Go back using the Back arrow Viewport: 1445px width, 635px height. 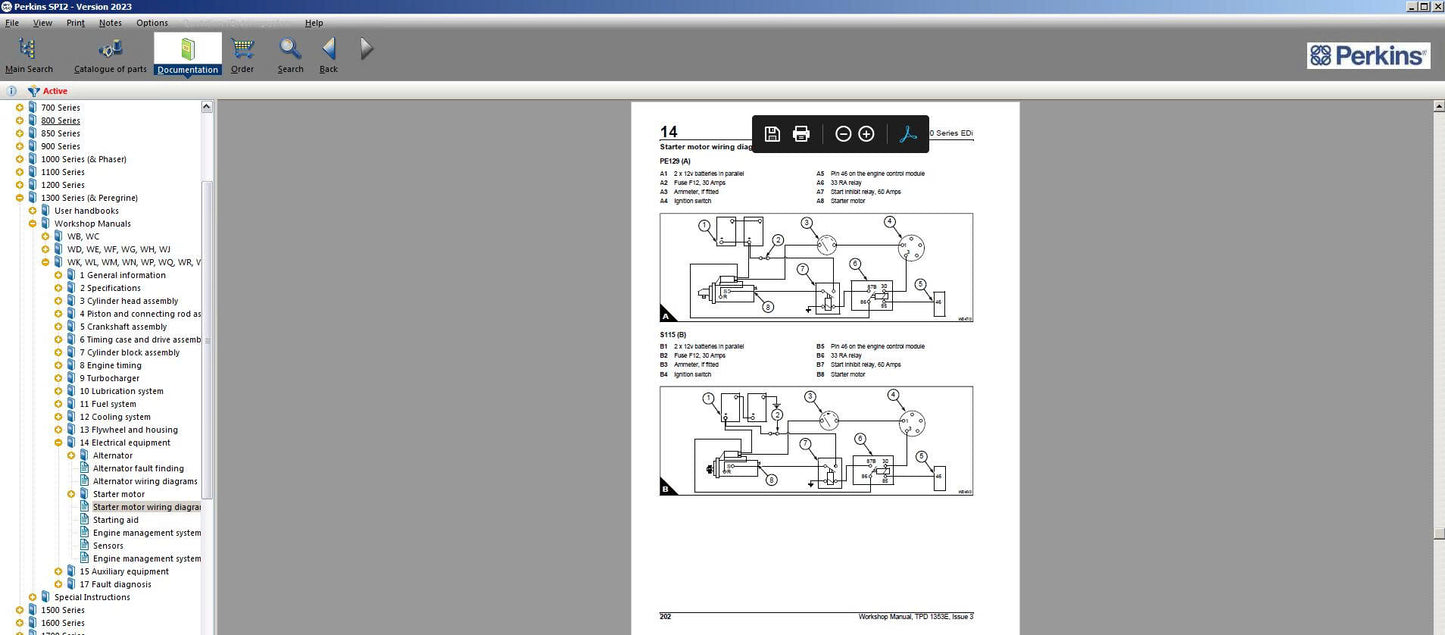[x=328, y=52]
